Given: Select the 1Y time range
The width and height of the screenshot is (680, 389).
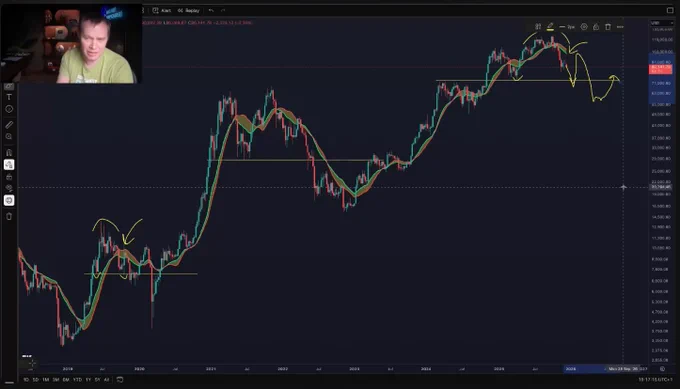Looking at the screenshot, I should (x=88, y=380).
